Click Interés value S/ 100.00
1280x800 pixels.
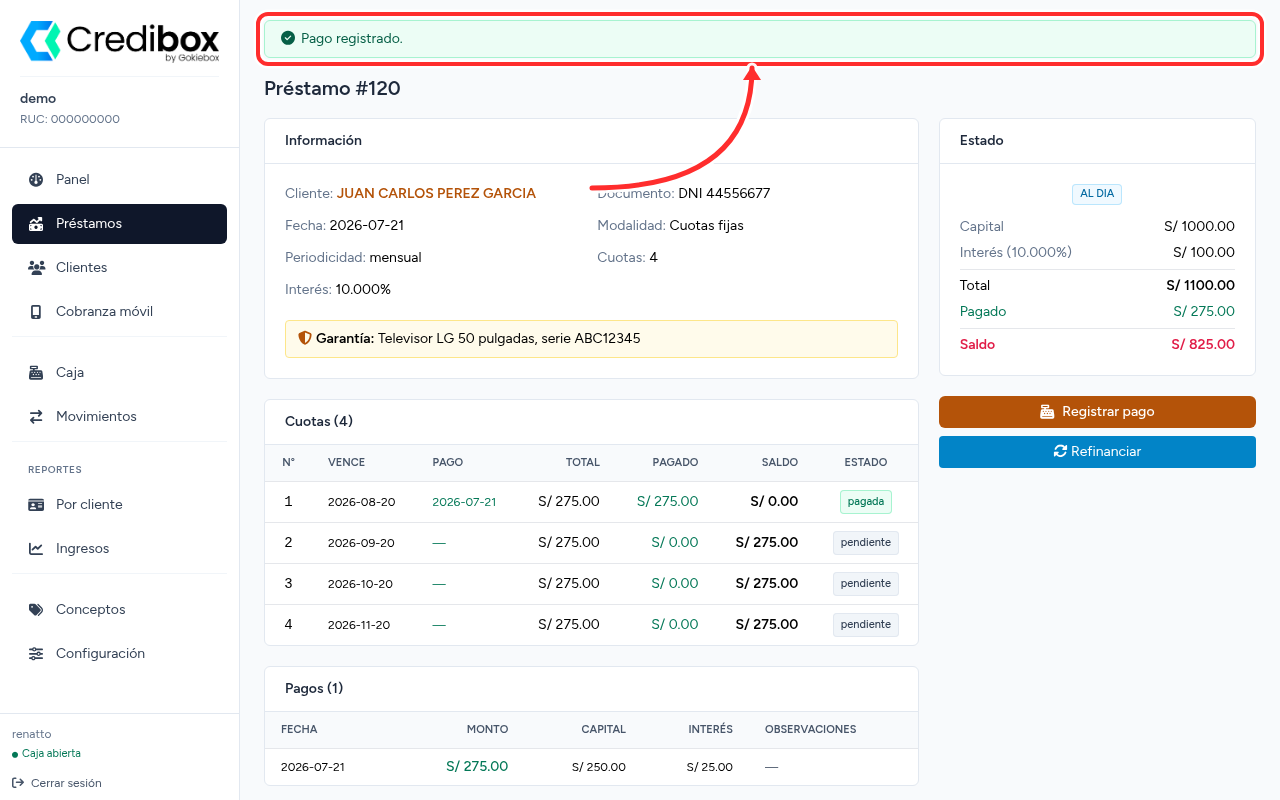(x=1204, y=253)
